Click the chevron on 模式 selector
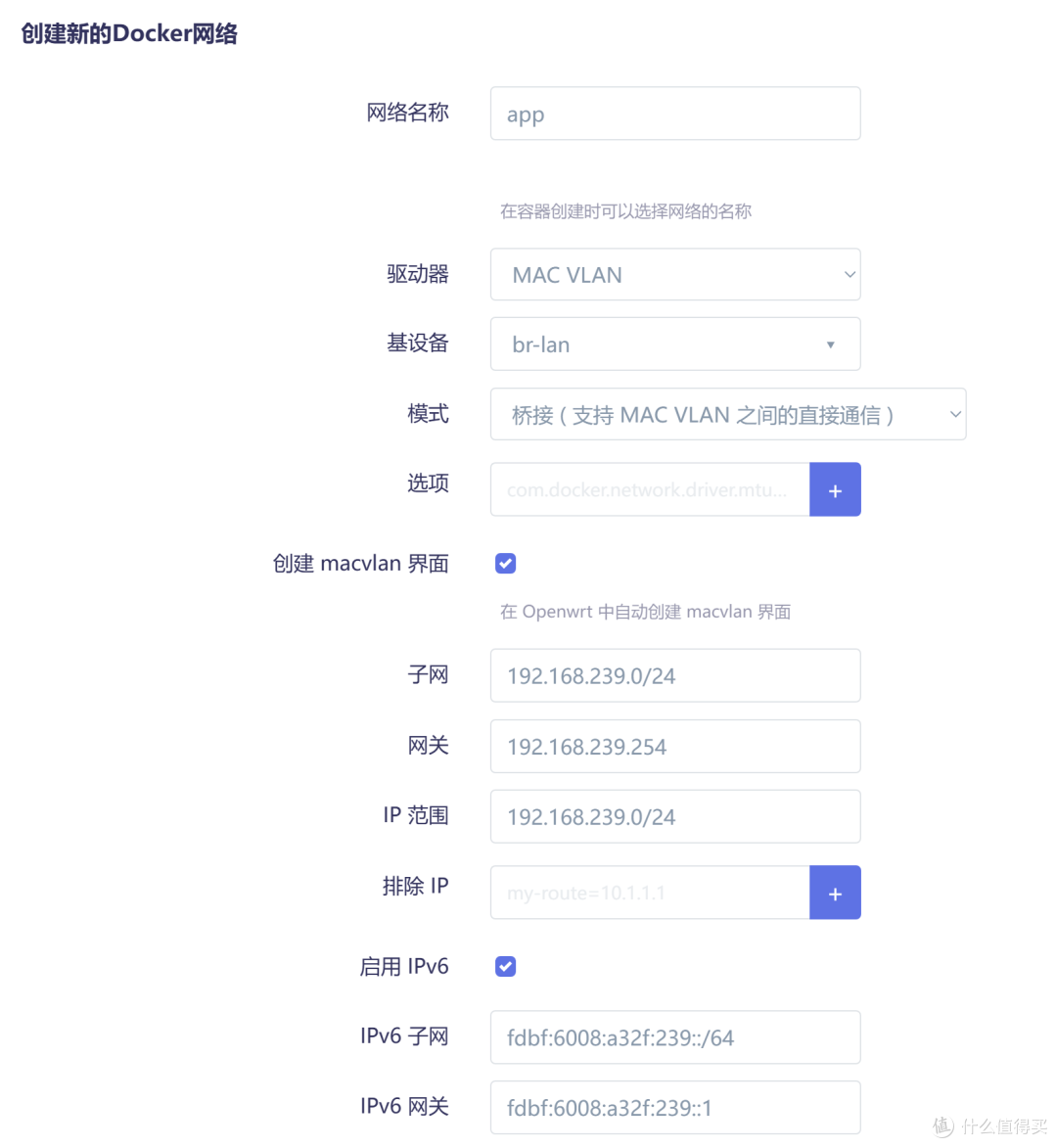 (954, 413)
